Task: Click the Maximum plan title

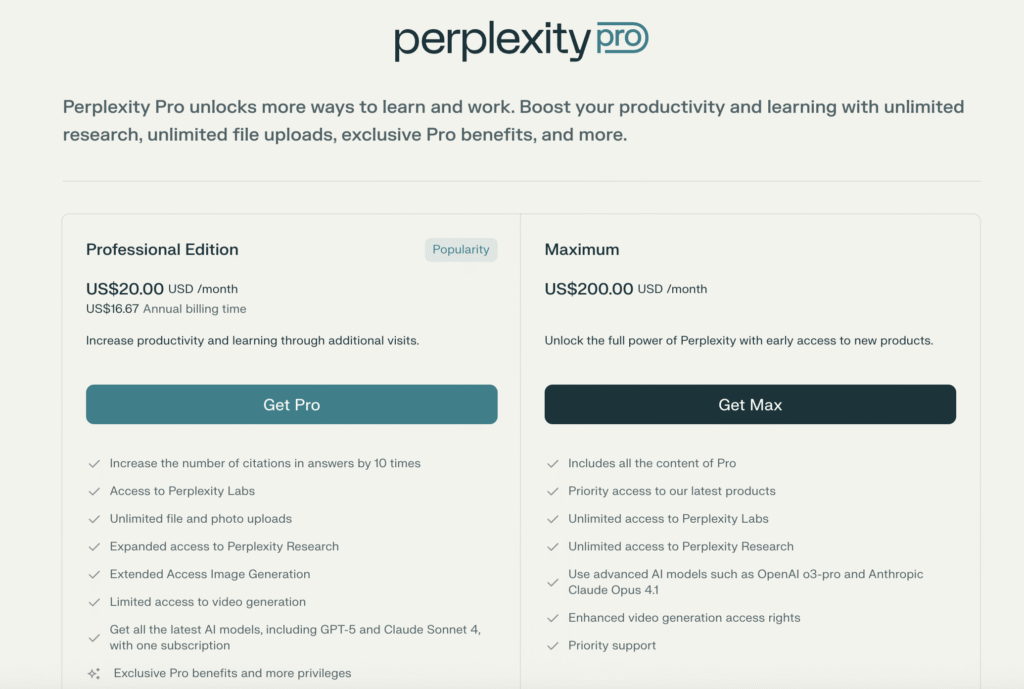Action: click(582, 250)
